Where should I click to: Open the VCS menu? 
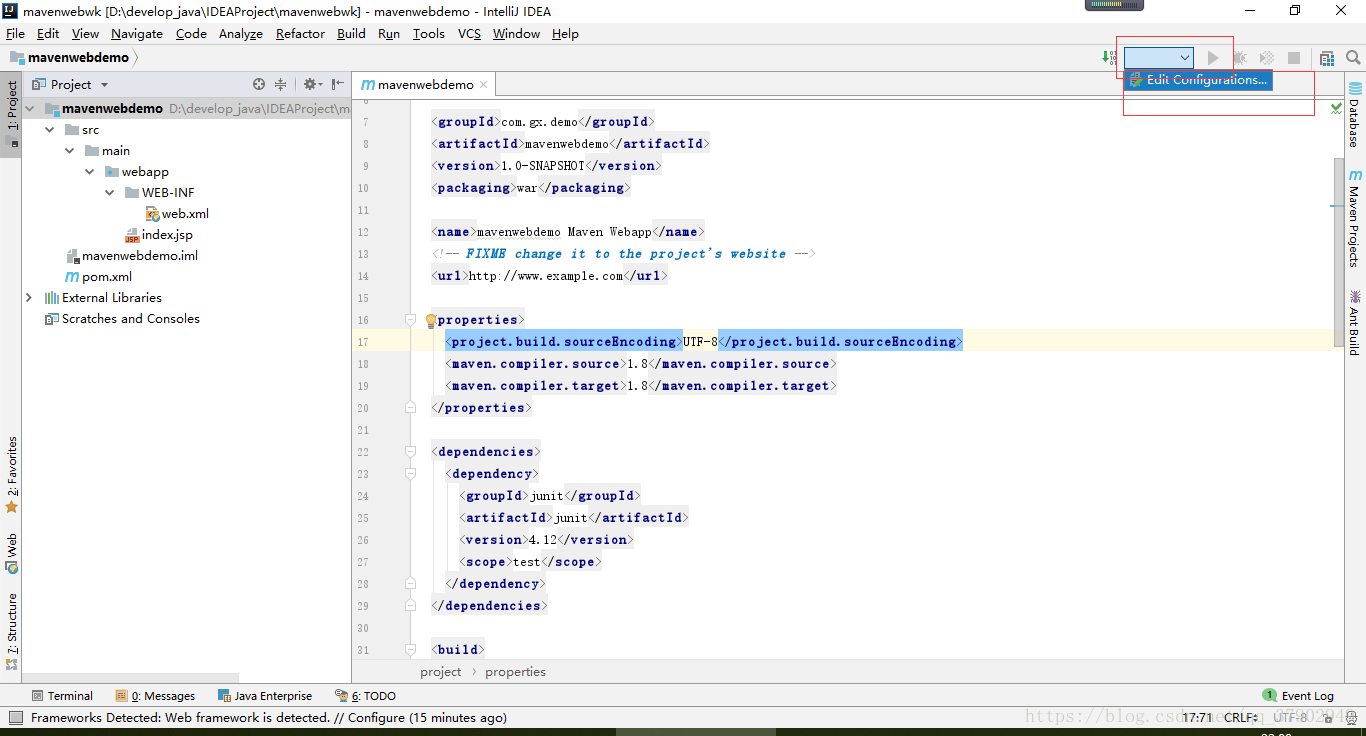pyautogui.click(x=469, y=33)
